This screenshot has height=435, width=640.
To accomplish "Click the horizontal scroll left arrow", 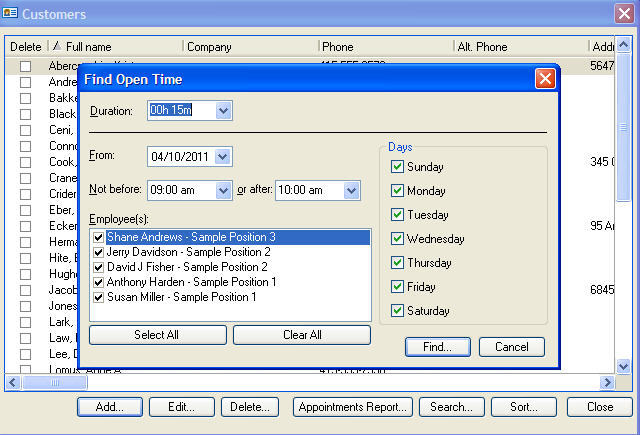I will pos(13,383).
